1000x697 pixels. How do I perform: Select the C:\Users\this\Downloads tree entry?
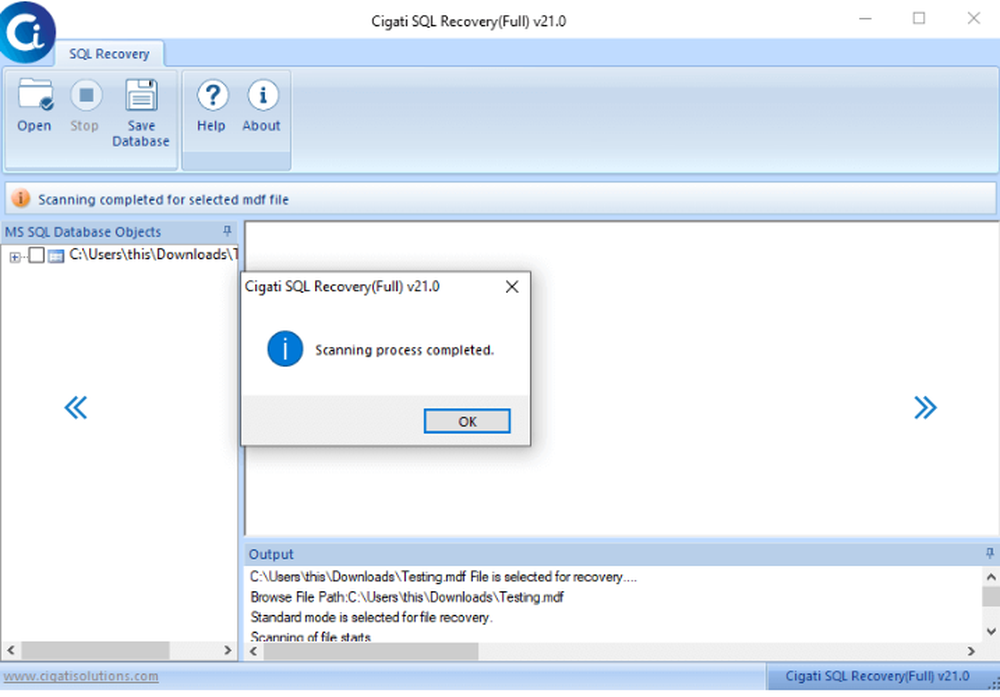153,254
